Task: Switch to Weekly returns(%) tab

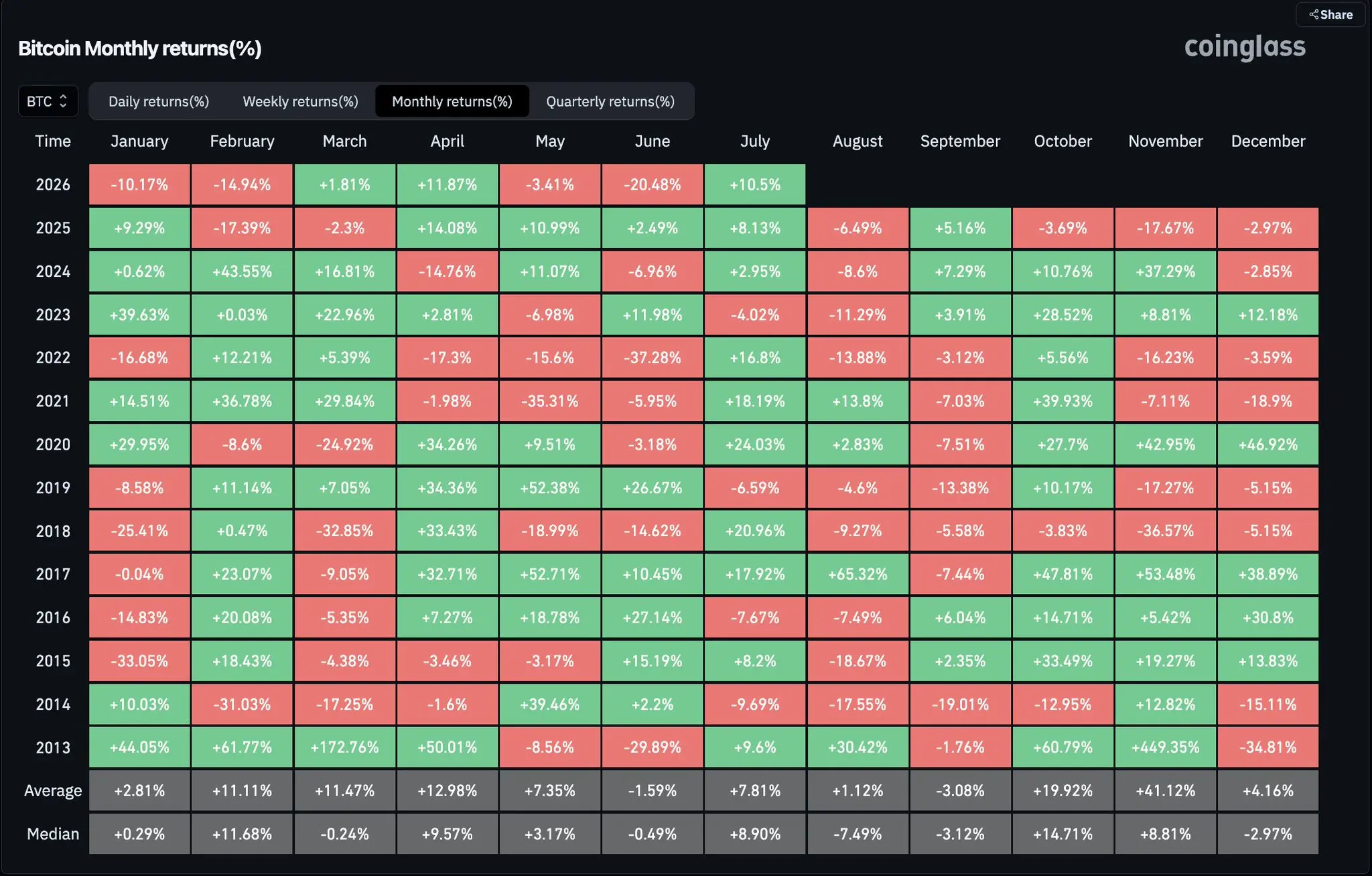Action: click(300, 101)
